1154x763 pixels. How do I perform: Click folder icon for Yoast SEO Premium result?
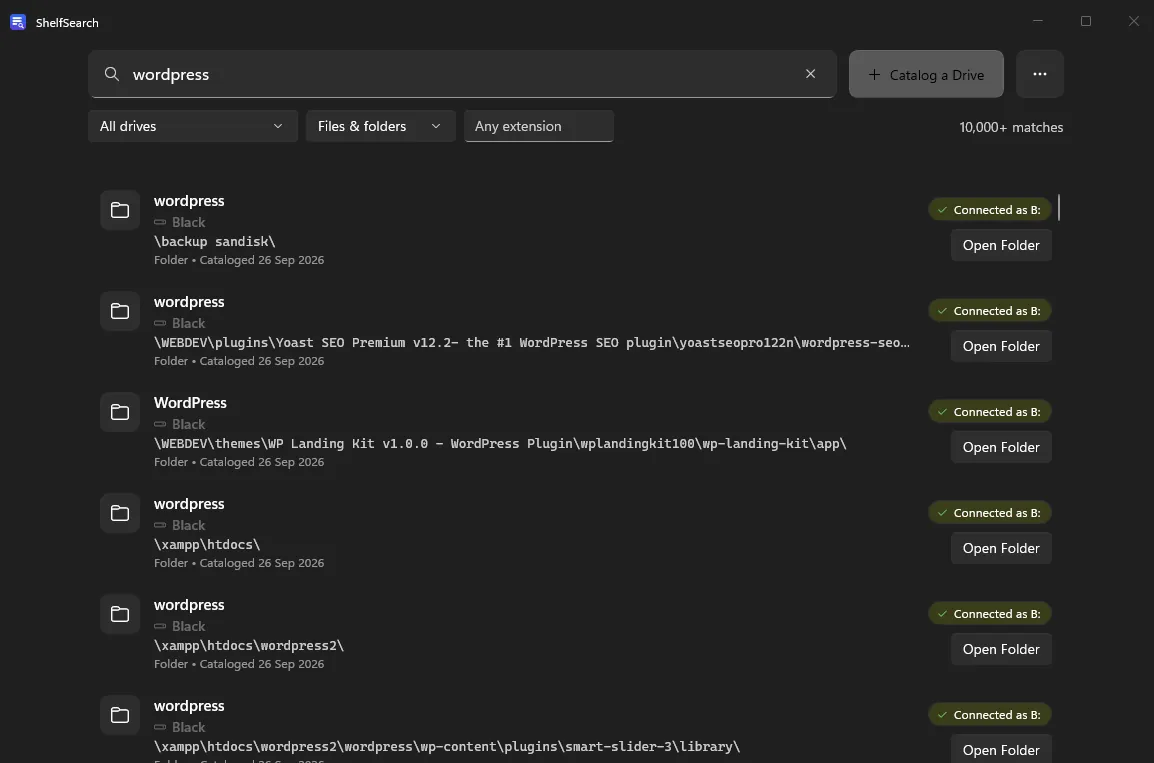point(120,311)
